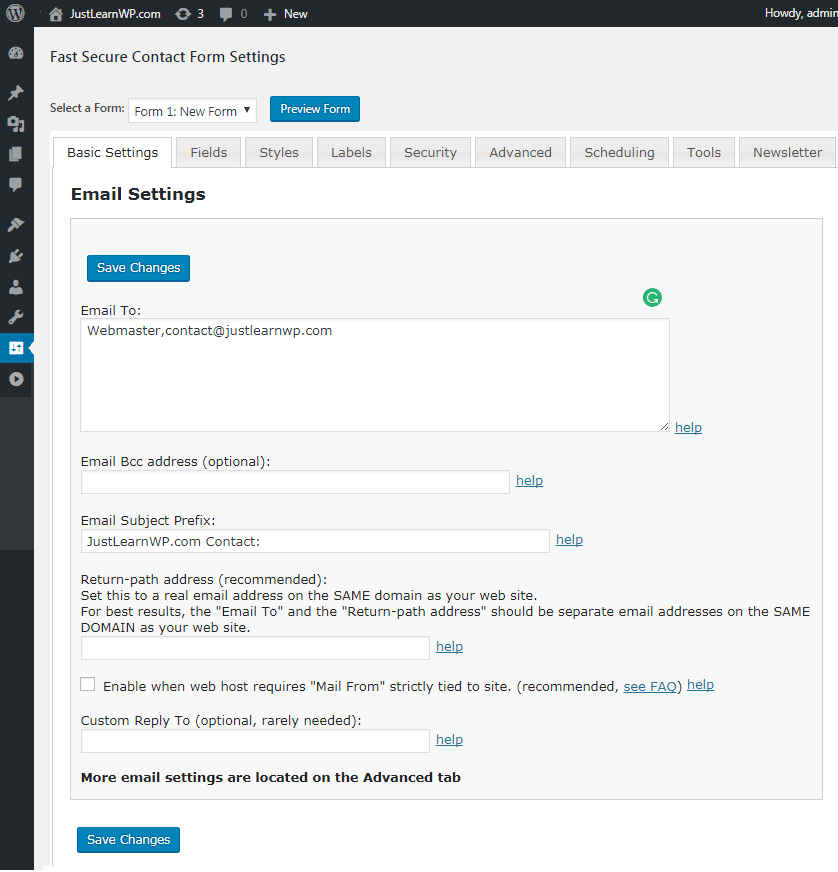Focus the Email To text area

coord(375,375)
